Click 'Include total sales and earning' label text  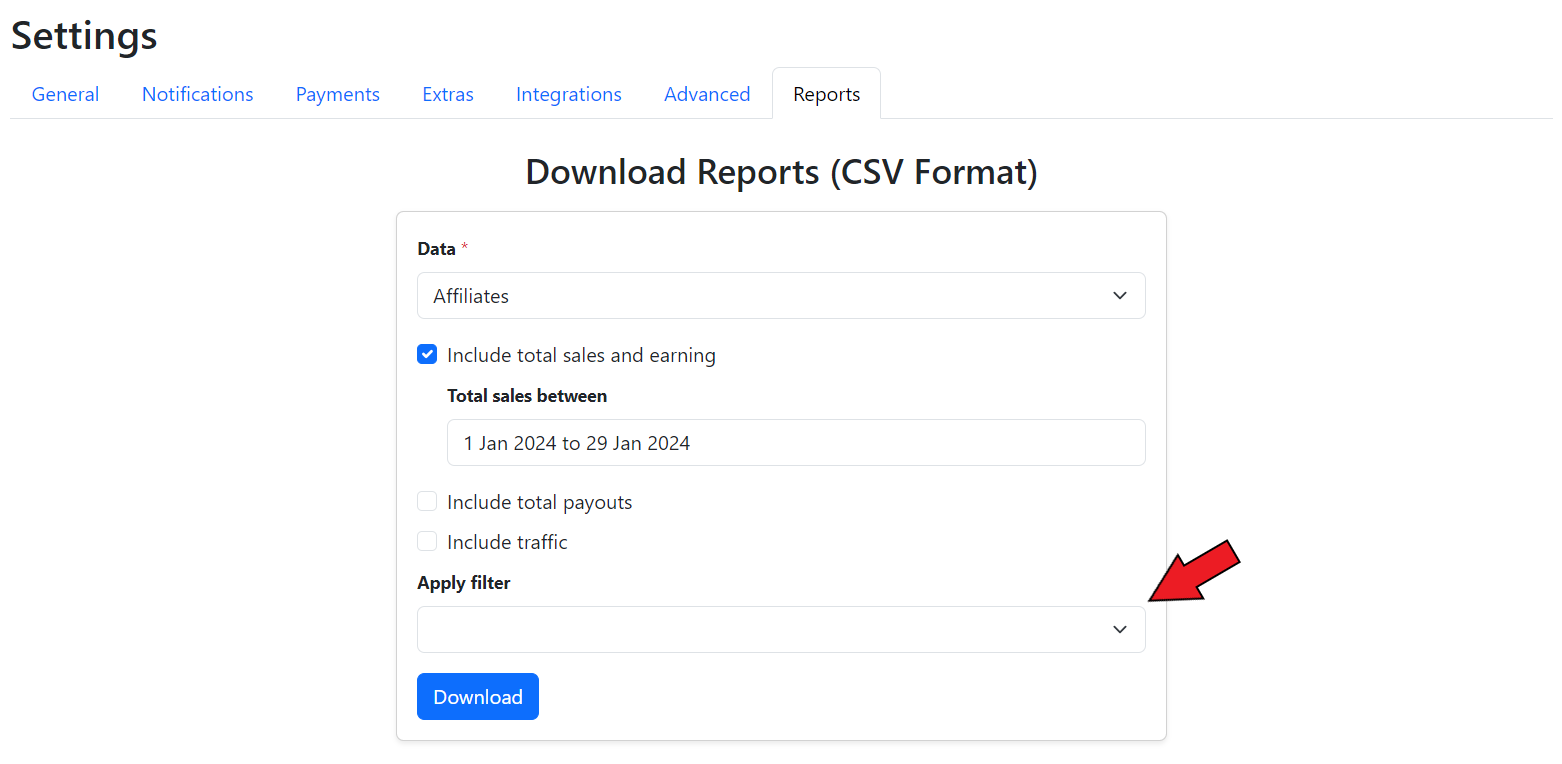tap(581, 355)
